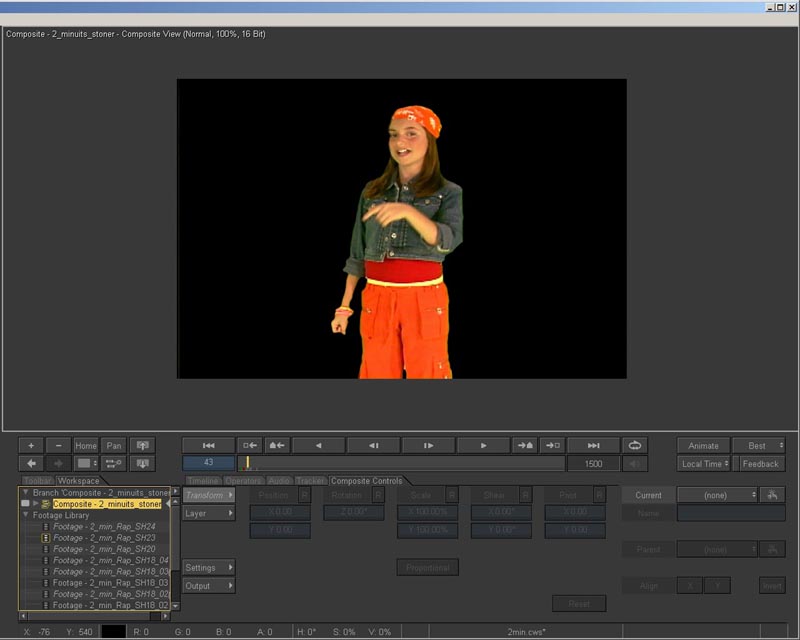The image size is (800, 640).
Task: Switch to the Toolbar tab
Action: [37, 481]
